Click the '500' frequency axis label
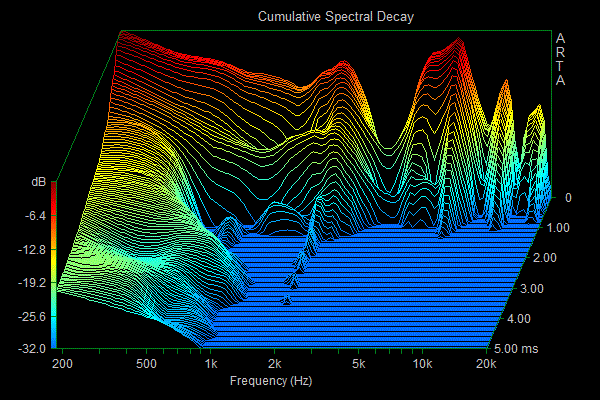The width and height of the screenshot is (600, 400). [x=146, y=364]
